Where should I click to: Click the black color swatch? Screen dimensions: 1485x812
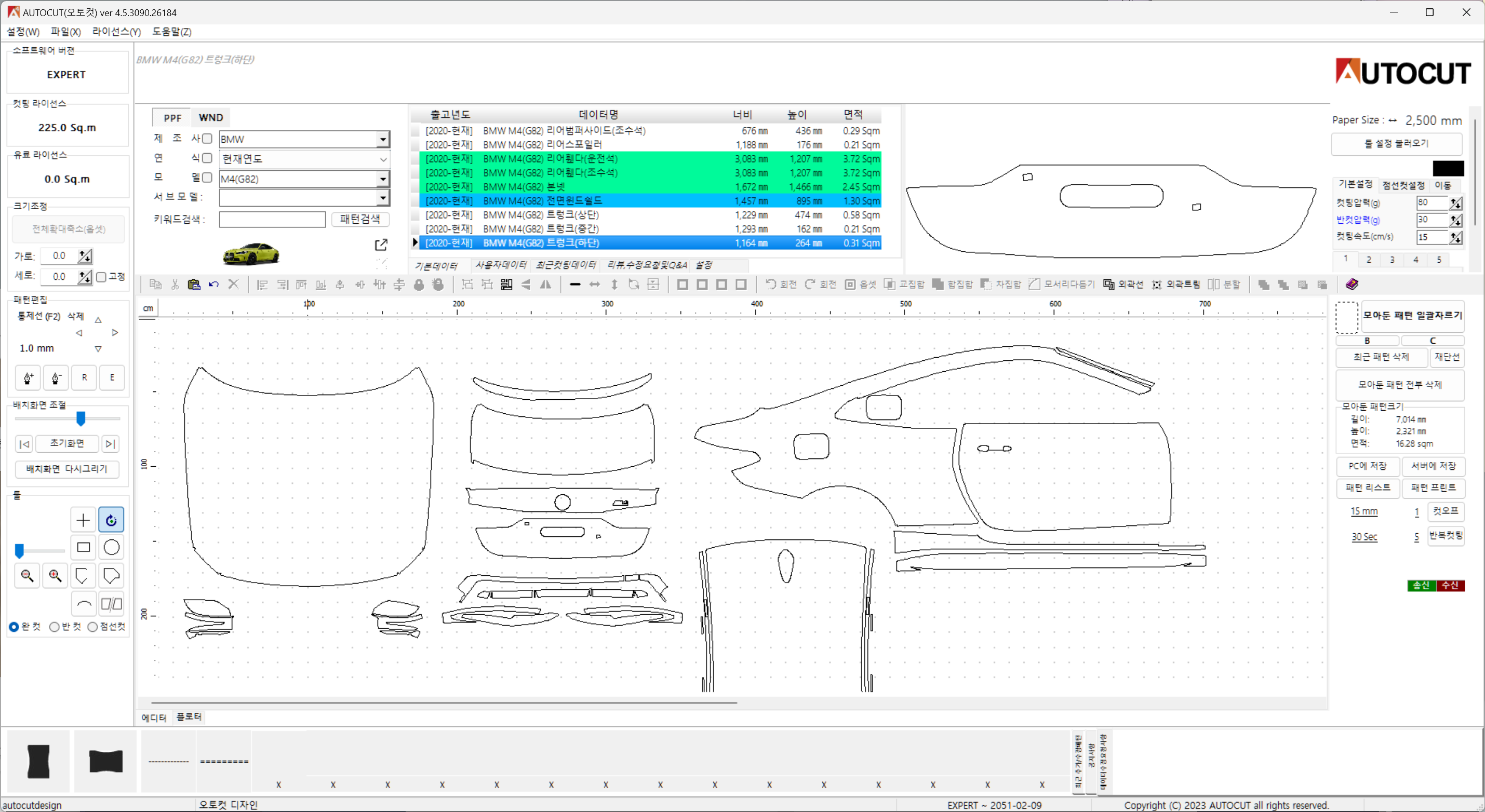[x=1448, y=168]
